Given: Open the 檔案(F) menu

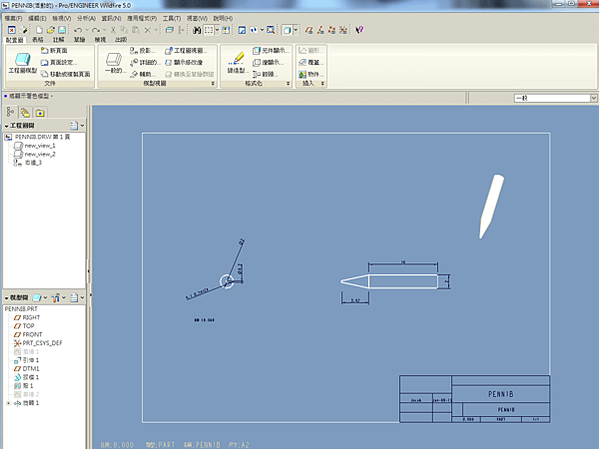Looking at the screenshot, I should 13,18.
